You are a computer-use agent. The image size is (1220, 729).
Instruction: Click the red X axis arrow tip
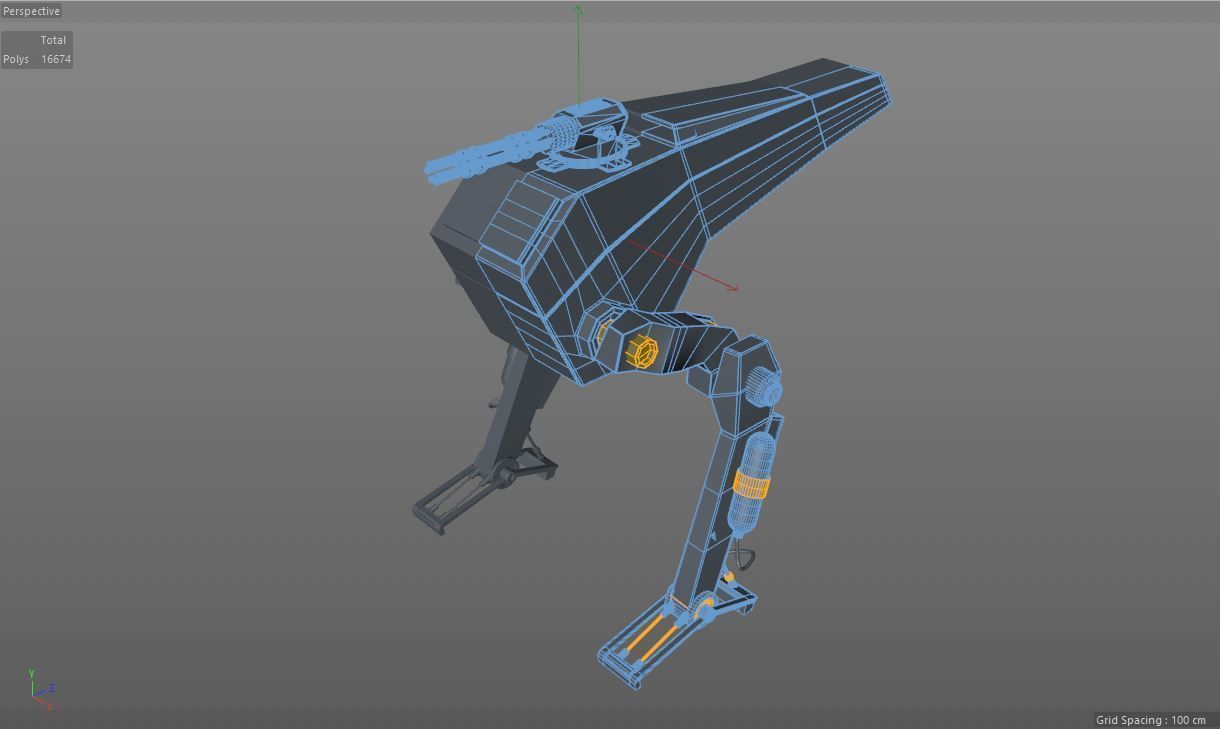(733, 288)
